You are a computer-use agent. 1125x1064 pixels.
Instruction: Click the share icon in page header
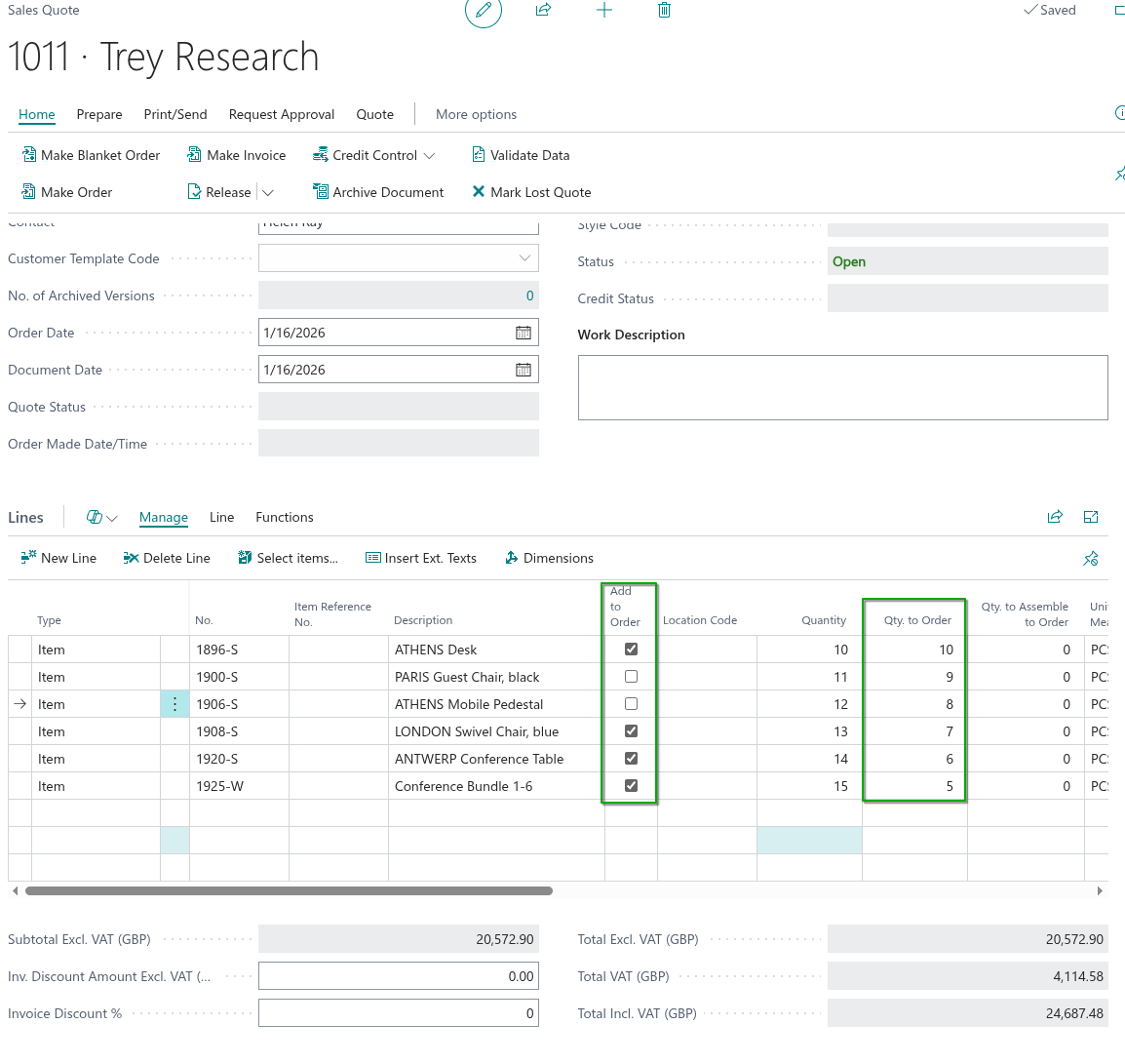coord(543,10)
